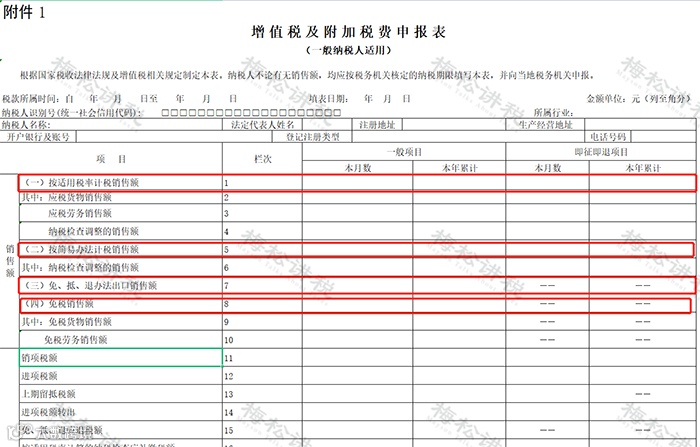The image size is (700, 447).
Task: Click the blank cell right of 注册地址
Action: 454,125
